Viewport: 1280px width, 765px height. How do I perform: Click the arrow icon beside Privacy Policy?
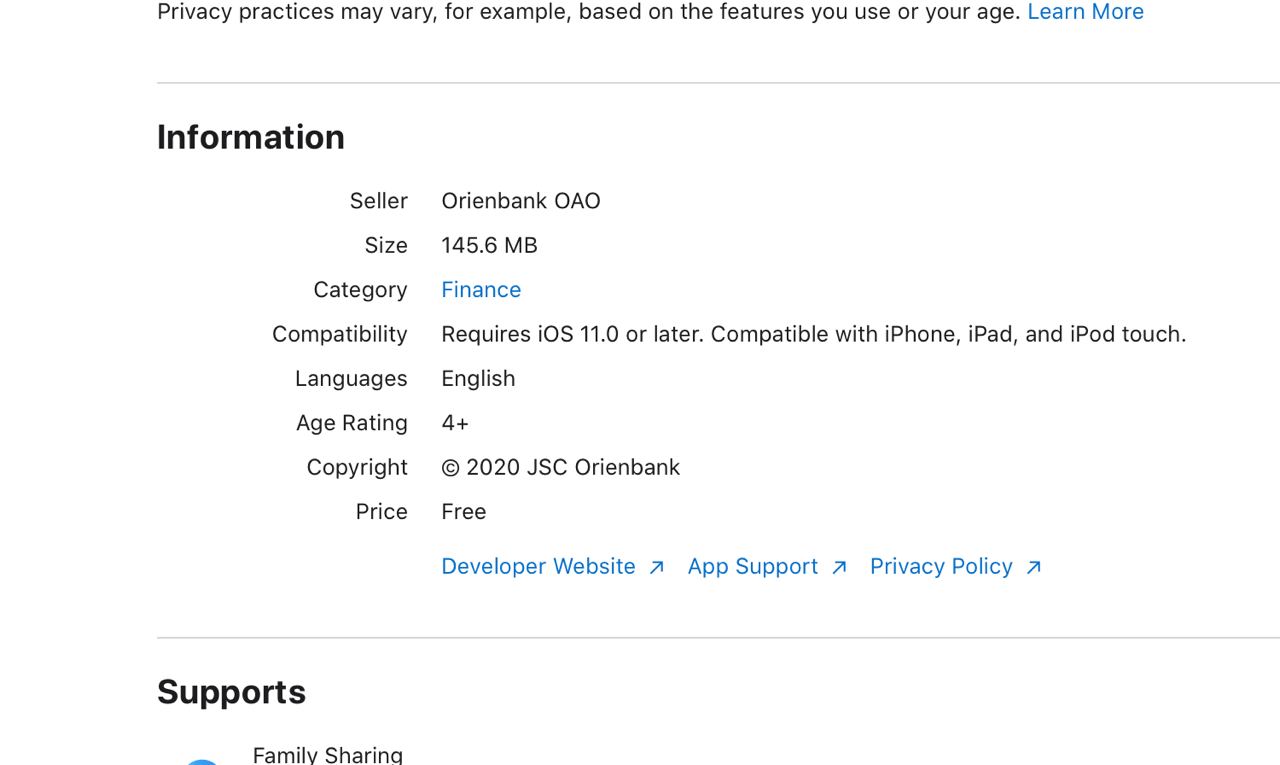pyautogui.click(x=1034, y=568)
